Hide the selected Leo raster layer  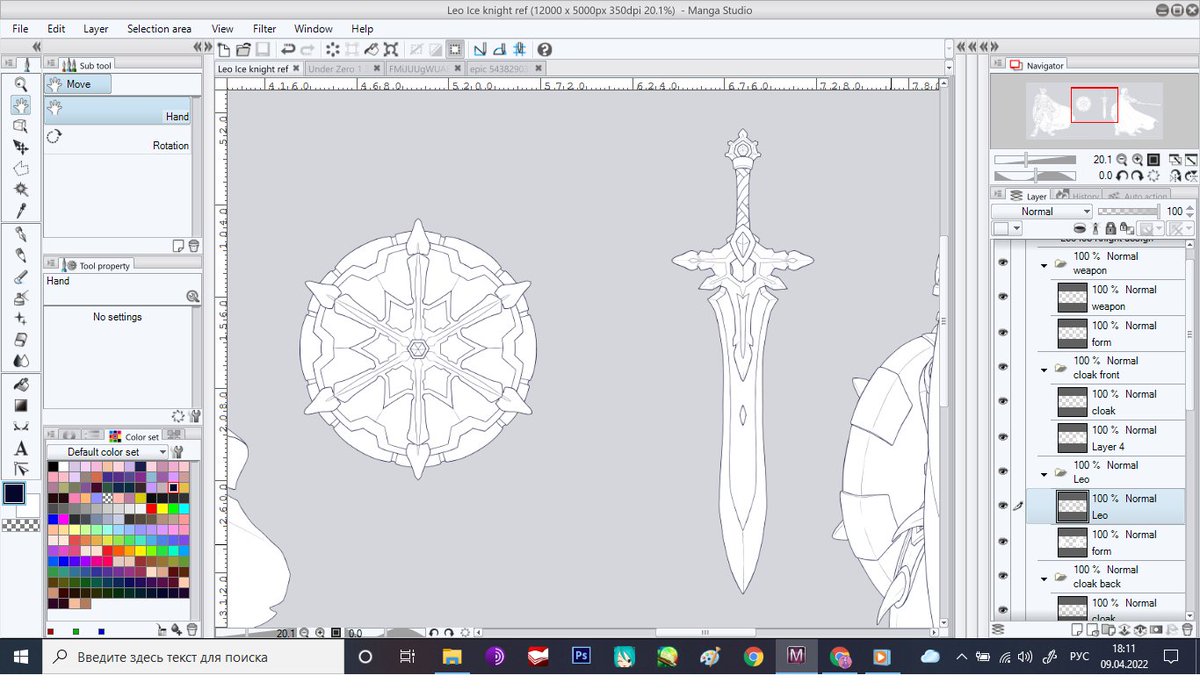point(1003,506)
